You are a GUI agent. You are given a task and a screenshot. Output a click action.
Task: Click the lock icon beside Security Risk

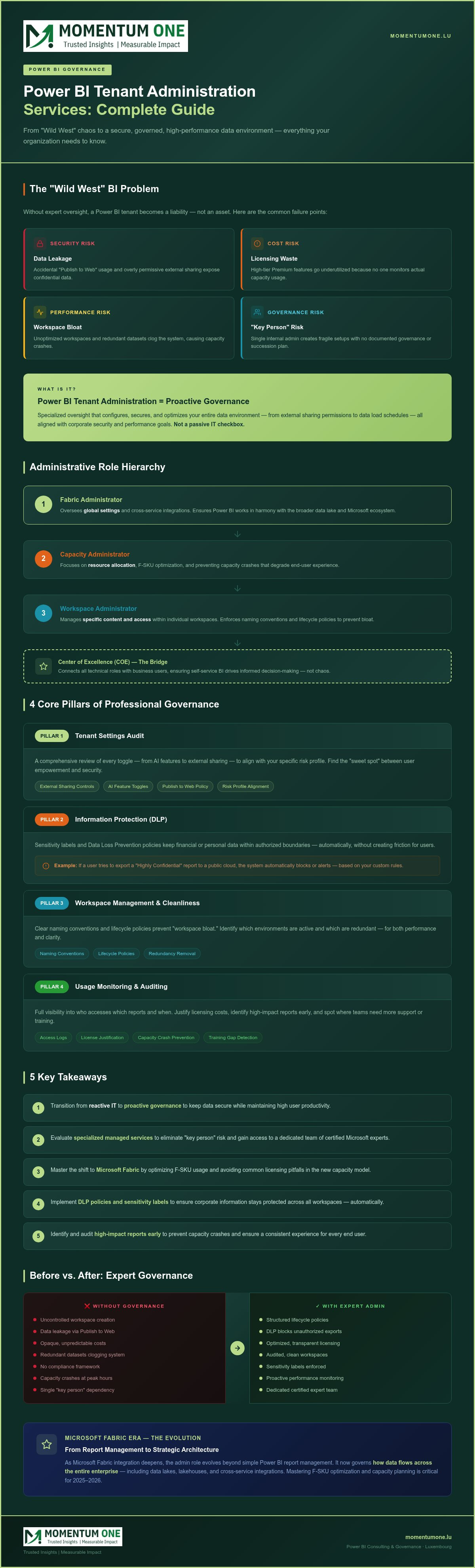40,244
